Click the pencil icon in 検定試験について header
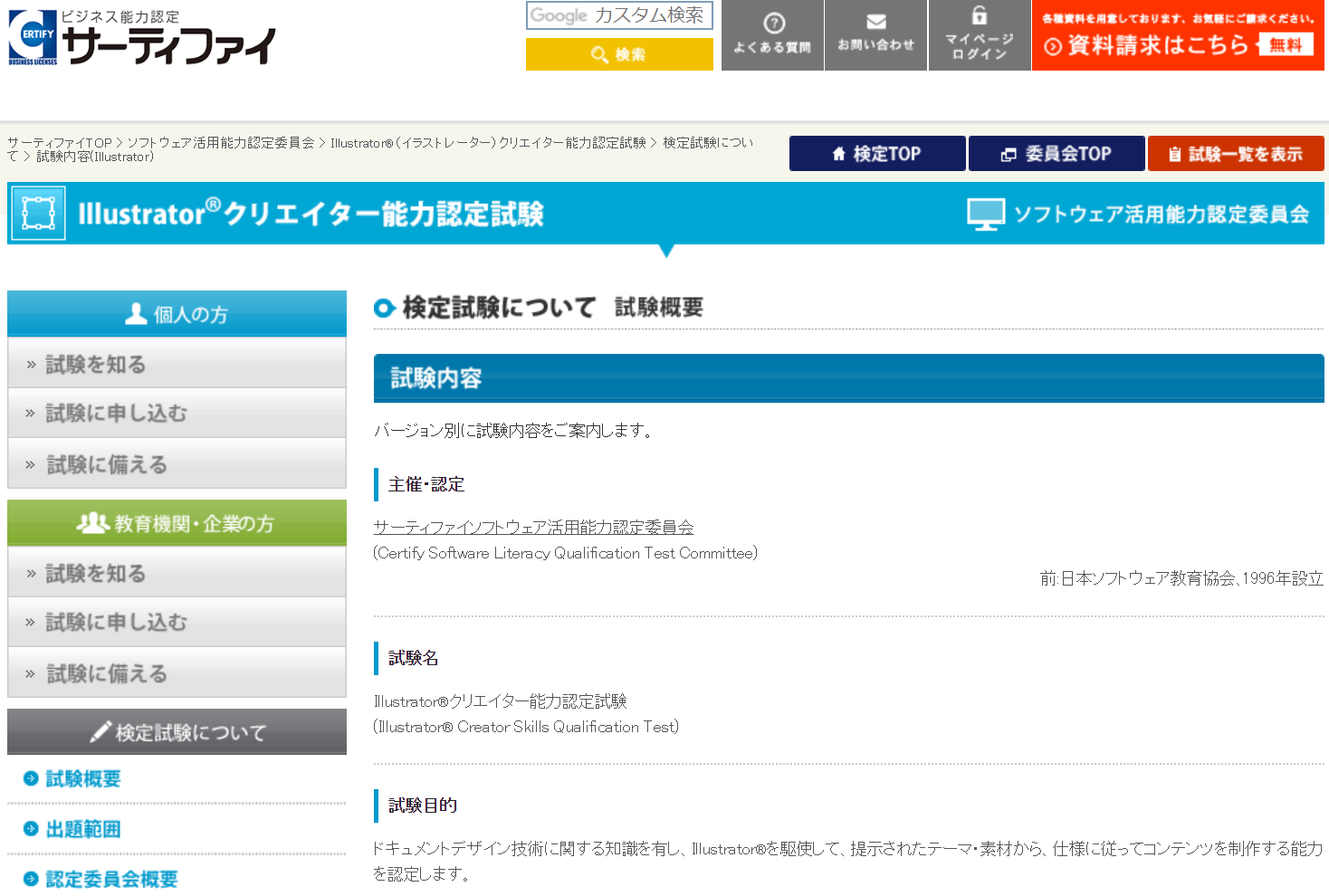The image size is (1329, 896). (x=100, y=732)
